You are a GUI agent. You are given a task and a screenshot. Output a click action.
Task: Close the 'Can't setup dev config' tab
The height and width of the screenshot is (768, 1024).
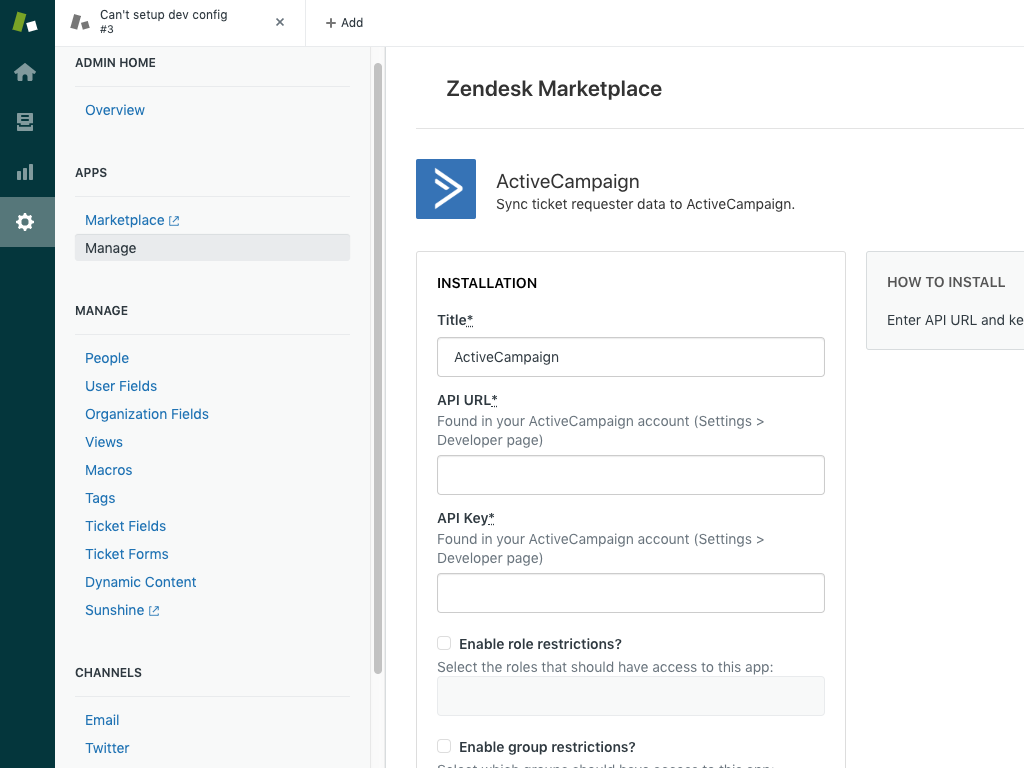[280, 22]
